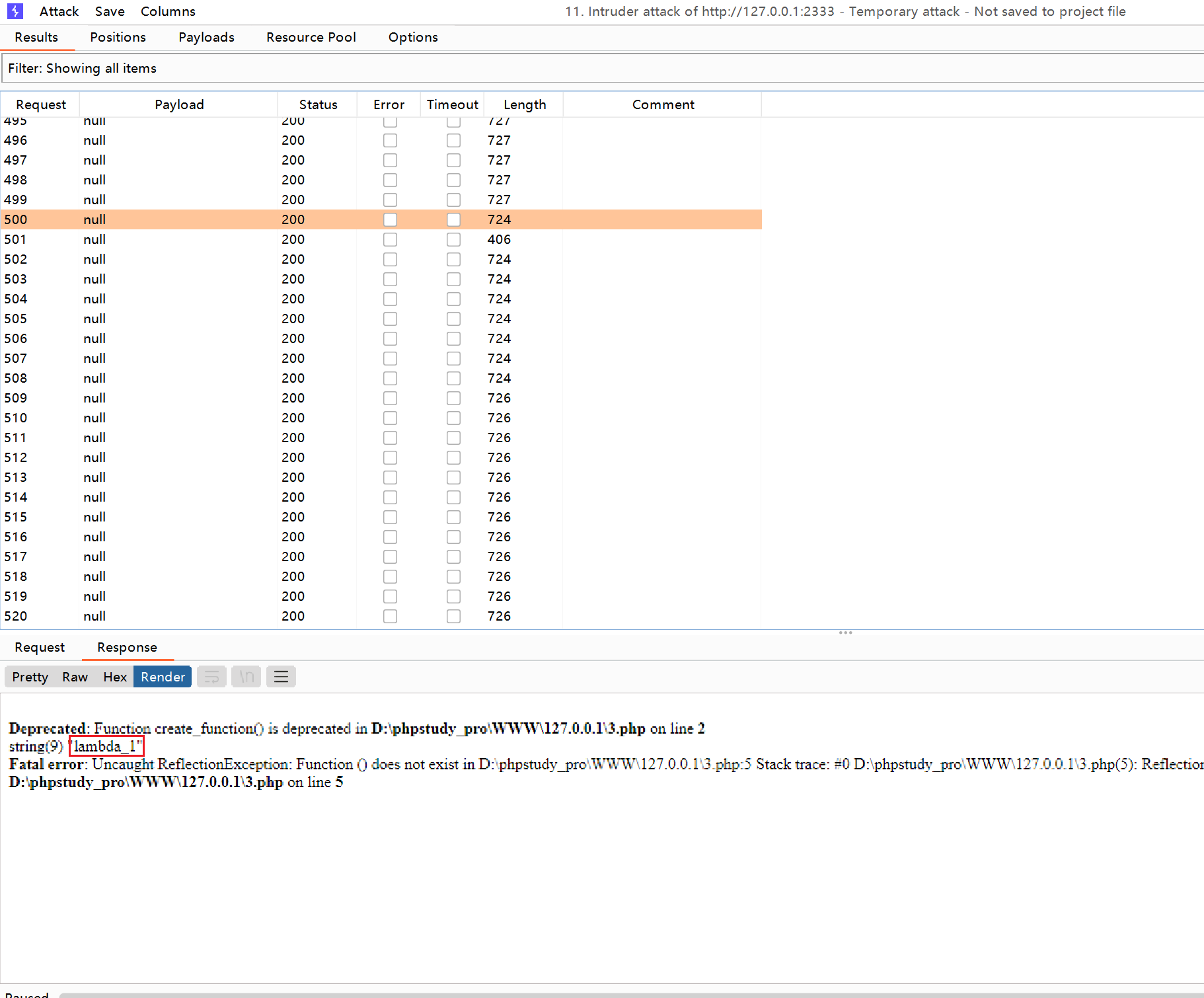
Task: Switch response view to Hex
Action: (x=115, y=677)
